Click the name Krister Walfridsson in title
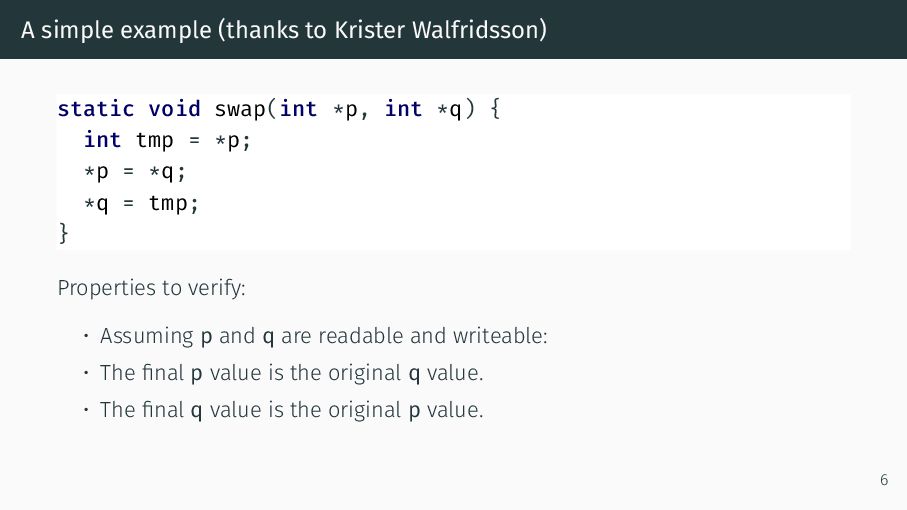 coord(437,30)
